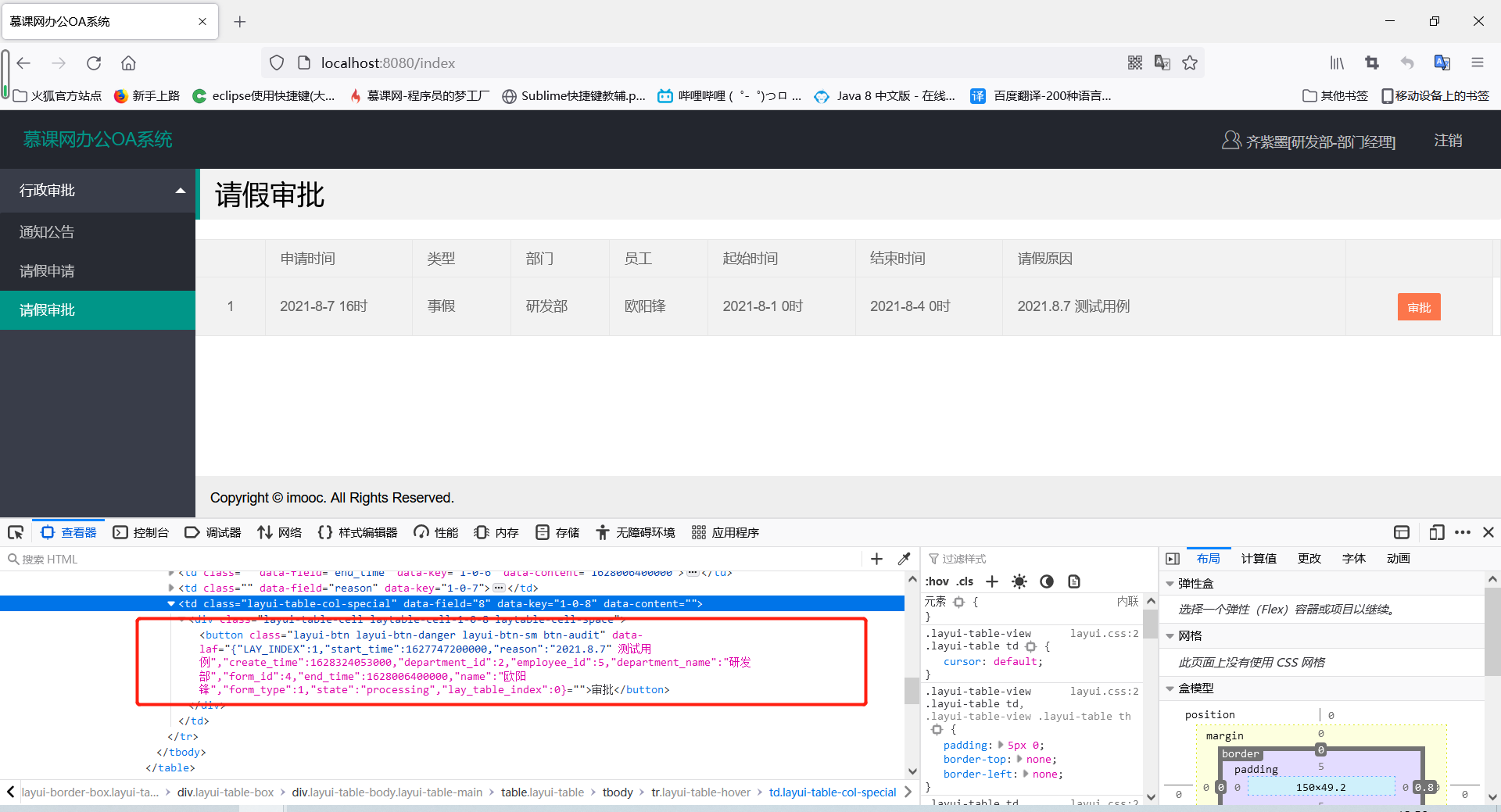Collapse the 盒模型 box model section
Screen dimensions: 1501x812
click(1170, 689)
